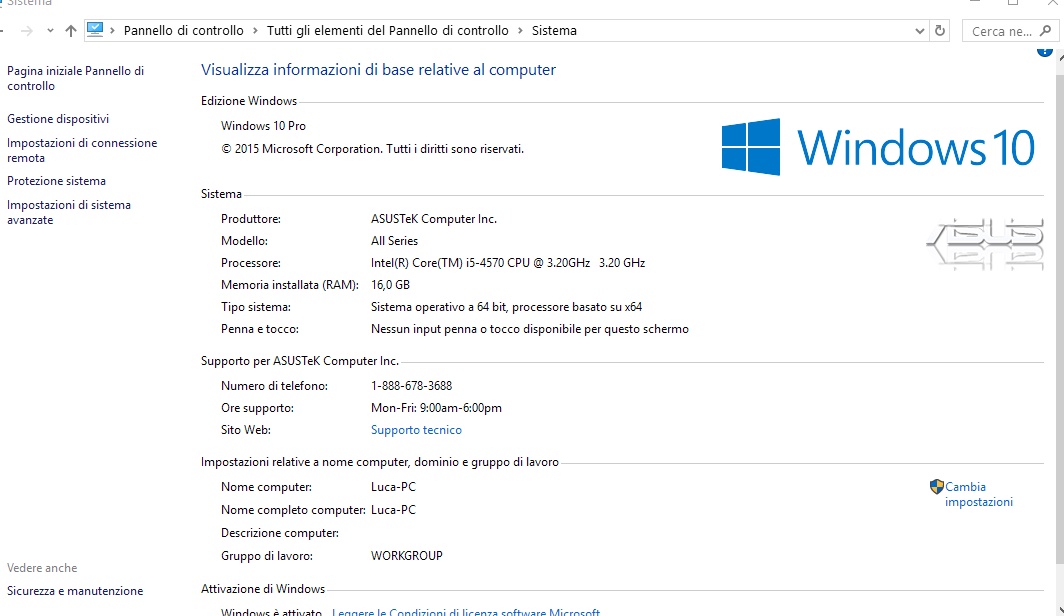This screenshot has width=1064, height=616.
Task: Select the 16,0 GB RAM value
Action: coord(390,285)
